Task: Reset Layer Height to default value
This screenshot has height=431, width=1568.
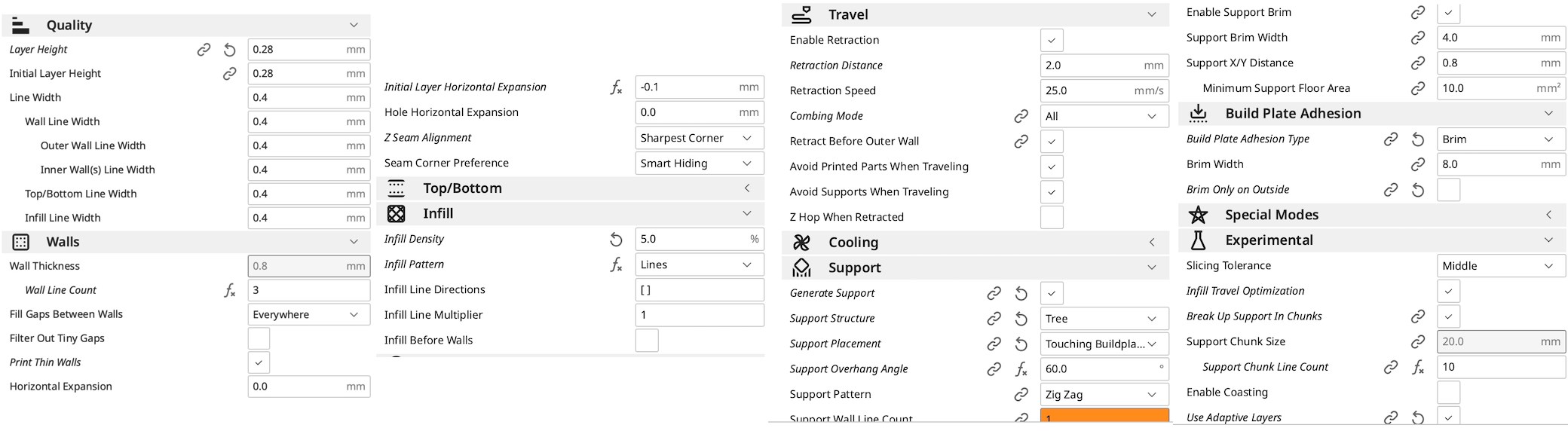Action: pyautogui.click(x=230, y=50)
